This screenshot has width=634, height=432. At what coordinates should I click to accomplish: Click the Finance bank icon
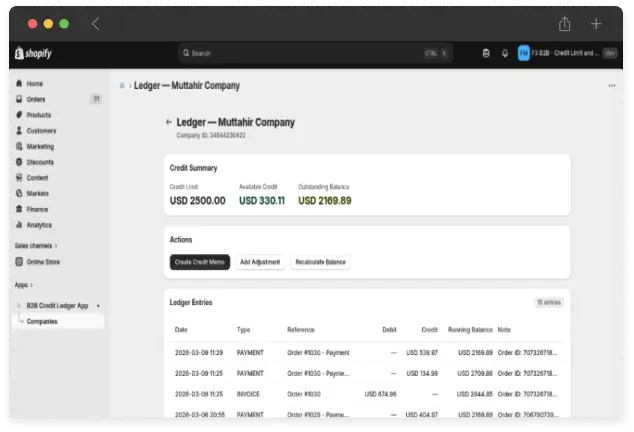coord(19,209)
